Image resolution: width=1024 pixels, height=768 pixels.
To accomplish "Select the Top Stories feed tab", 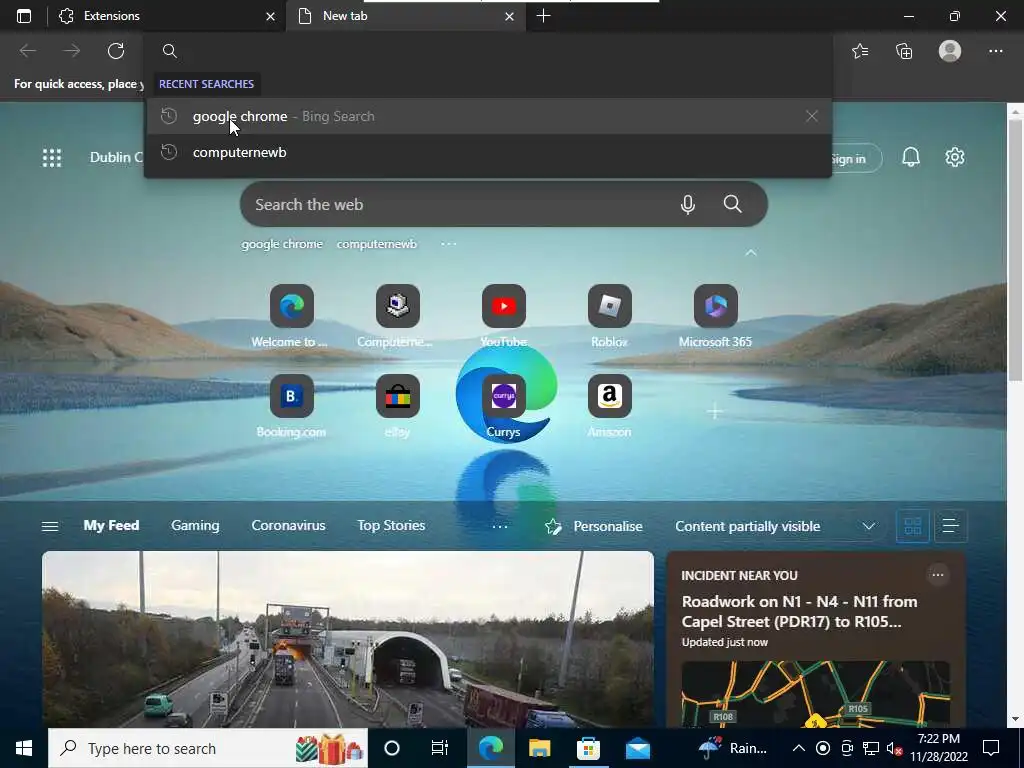I will (x=391, y=526).
